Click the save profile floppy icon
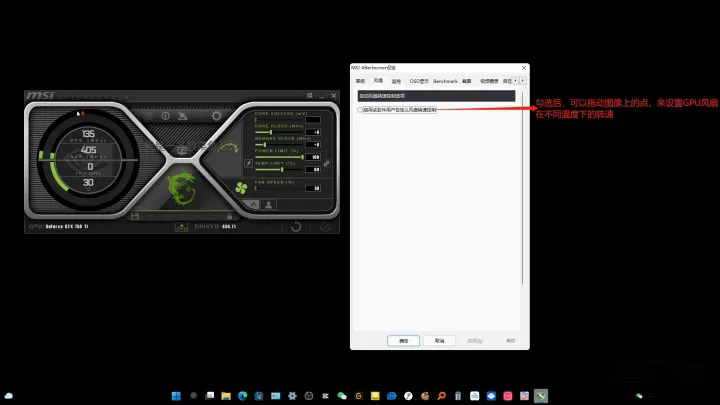The image size is (720, 405). coord(135,216)
